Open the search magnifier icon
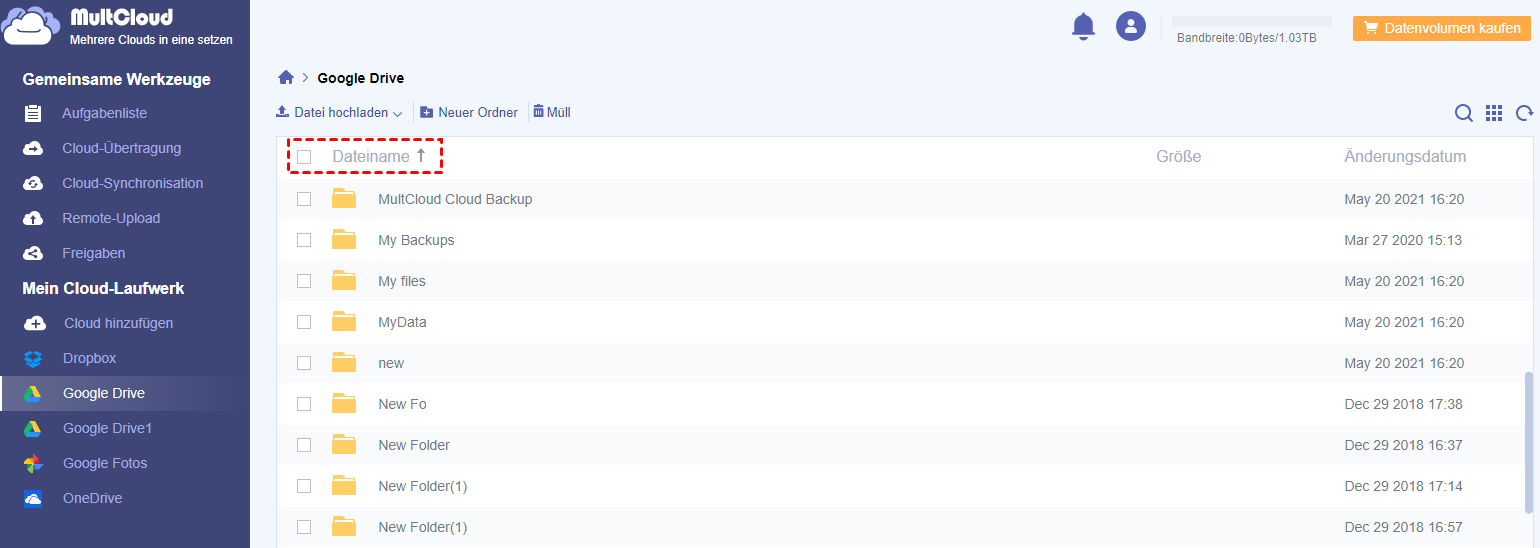 (1463, 113)
